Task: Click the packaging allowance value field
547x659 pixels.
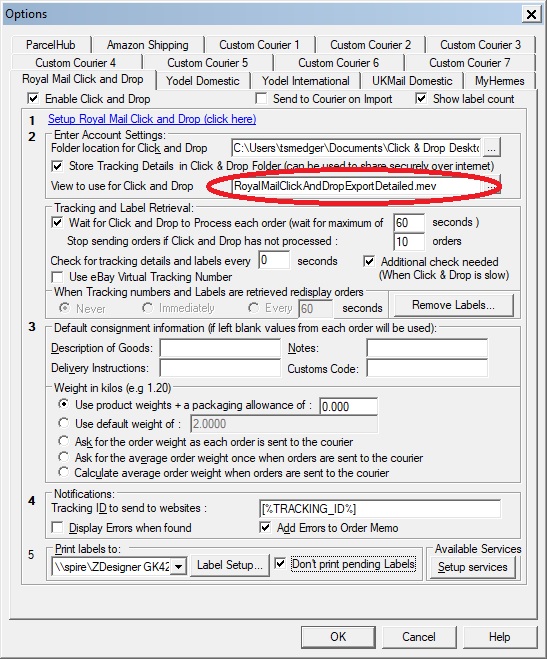Action: click(x=348, y=406)
